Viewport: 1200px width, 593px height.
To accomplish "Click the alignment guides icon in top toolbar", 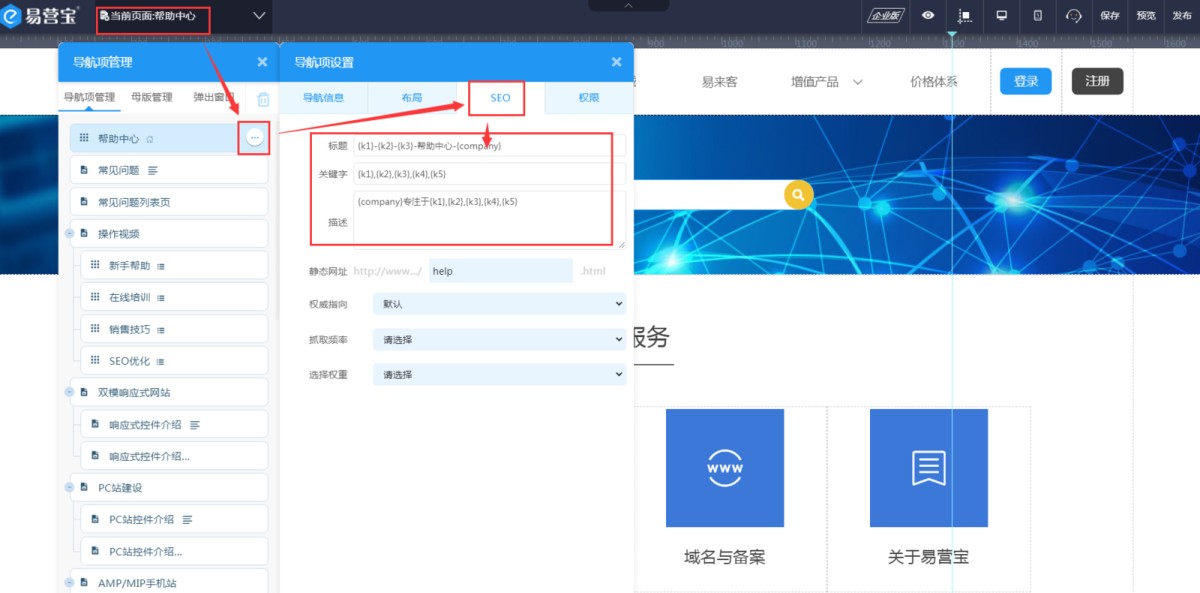I will [x=965, y=16].
